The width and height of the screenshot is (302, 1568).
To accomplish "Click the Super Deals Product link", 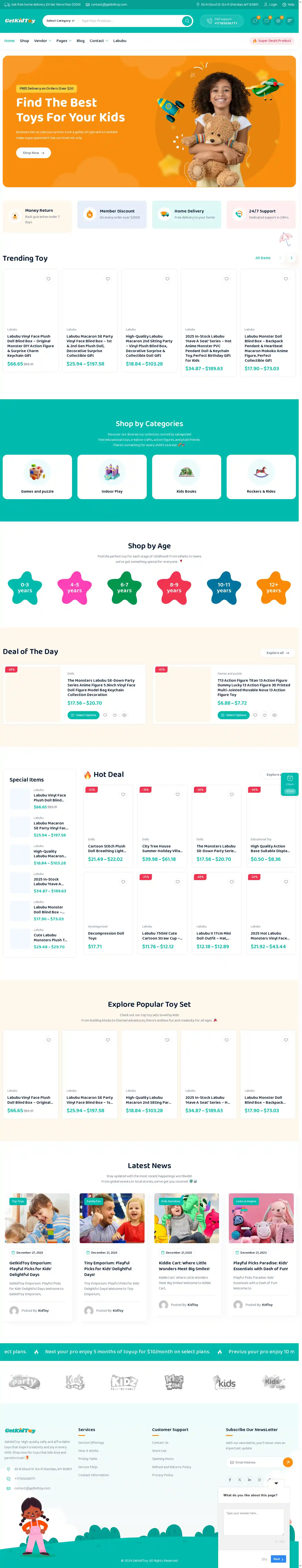I will click(272, 41).
